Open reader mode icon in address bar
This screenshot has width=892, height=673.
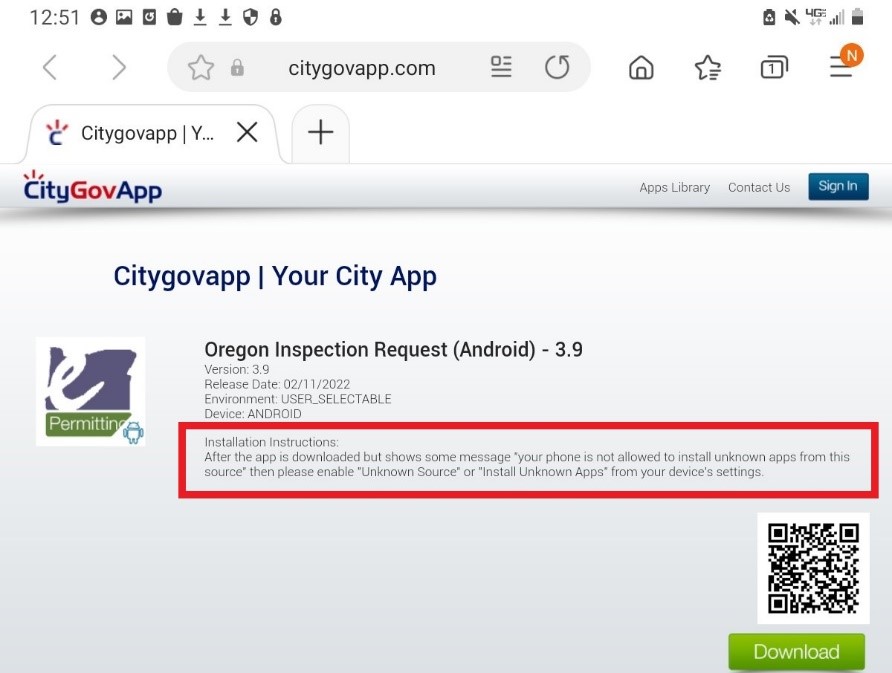click(x=501, y=68)
